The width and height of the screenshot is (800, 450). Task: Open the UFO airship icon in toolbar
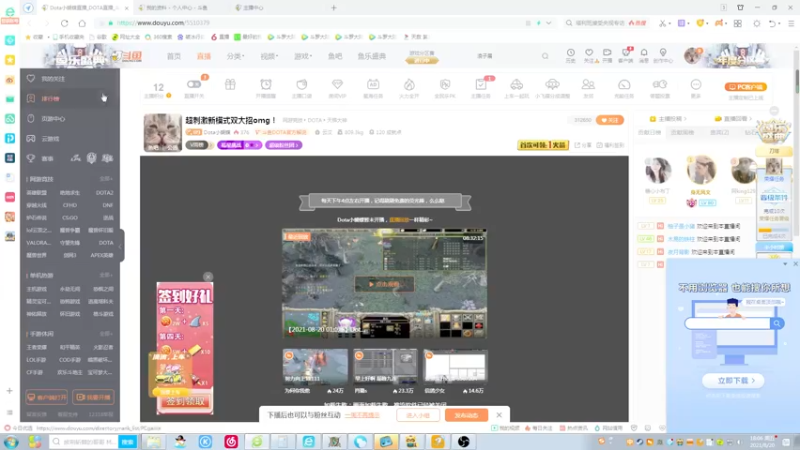[552, 84]
